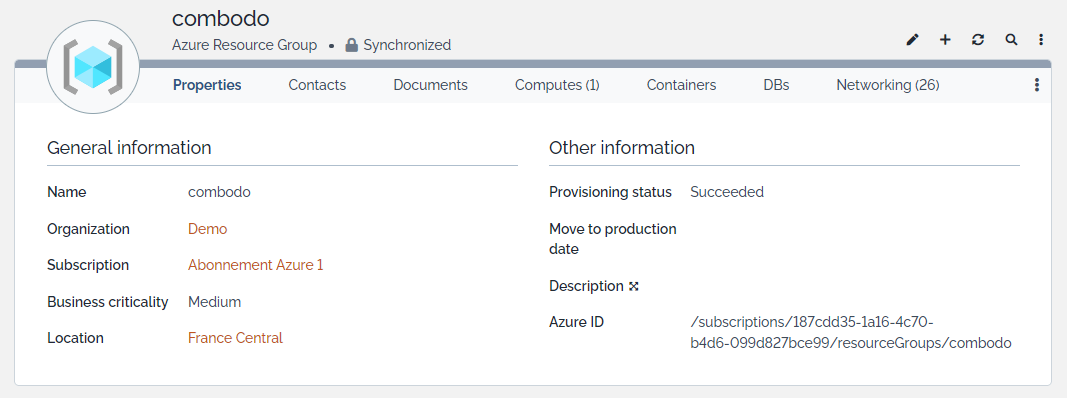Open the Demo organization link
This screenshot has width=1067, height=398.
pyautogui.click(x=208, y=229)
